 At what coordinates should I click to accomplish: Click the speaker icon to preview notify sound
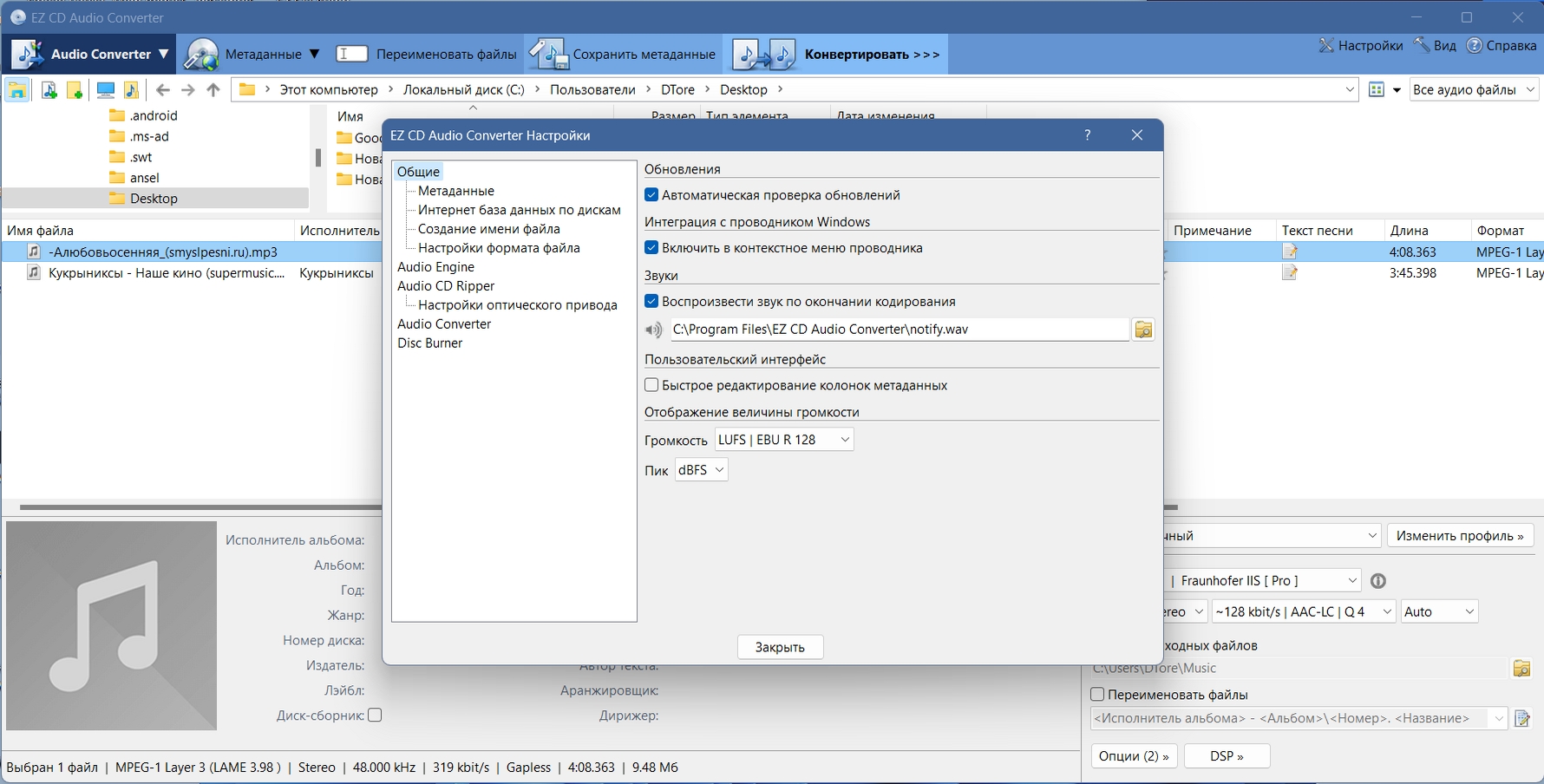click(654, 330)
